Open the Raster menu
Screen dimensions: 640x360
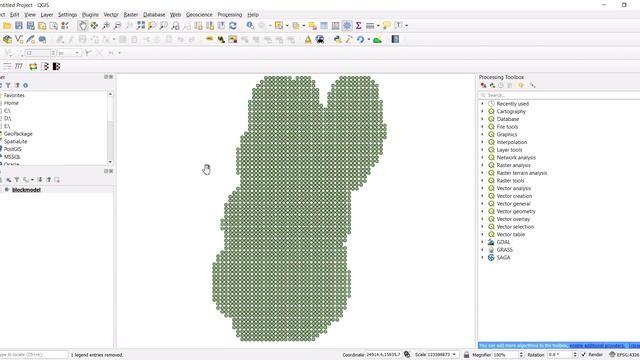click(131, 15)
